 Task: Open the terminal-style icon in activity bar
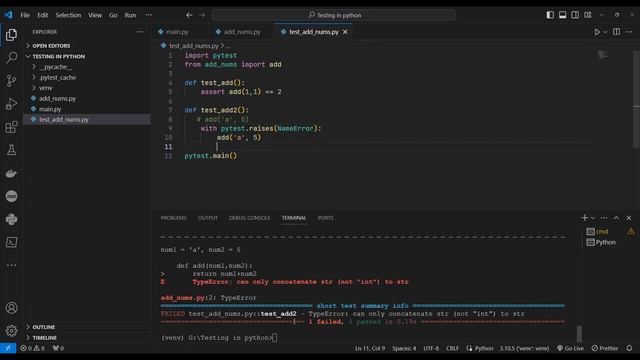click(x=11, y=242)
